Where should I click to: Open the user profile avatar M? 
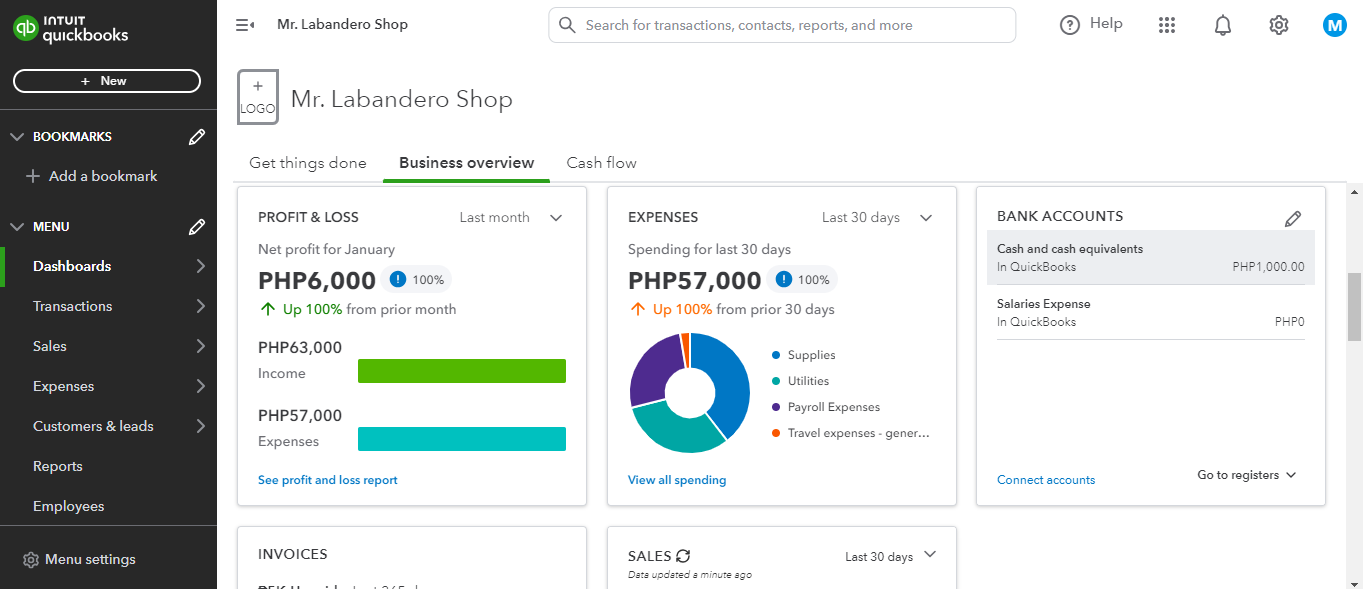pyautogui.click(x=1334, y=25)
